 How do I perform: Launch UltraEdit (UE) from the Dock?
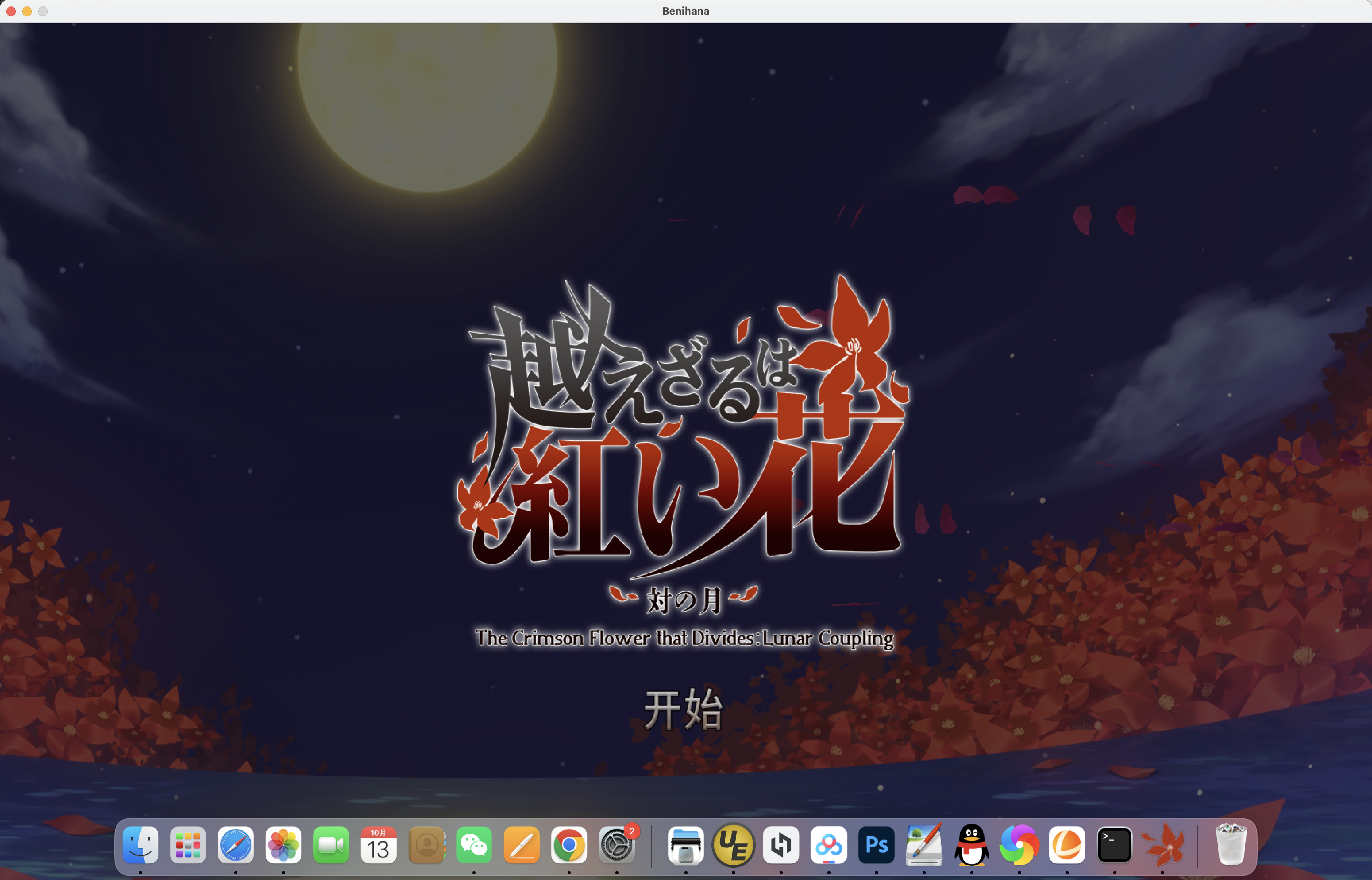[733, 845]
